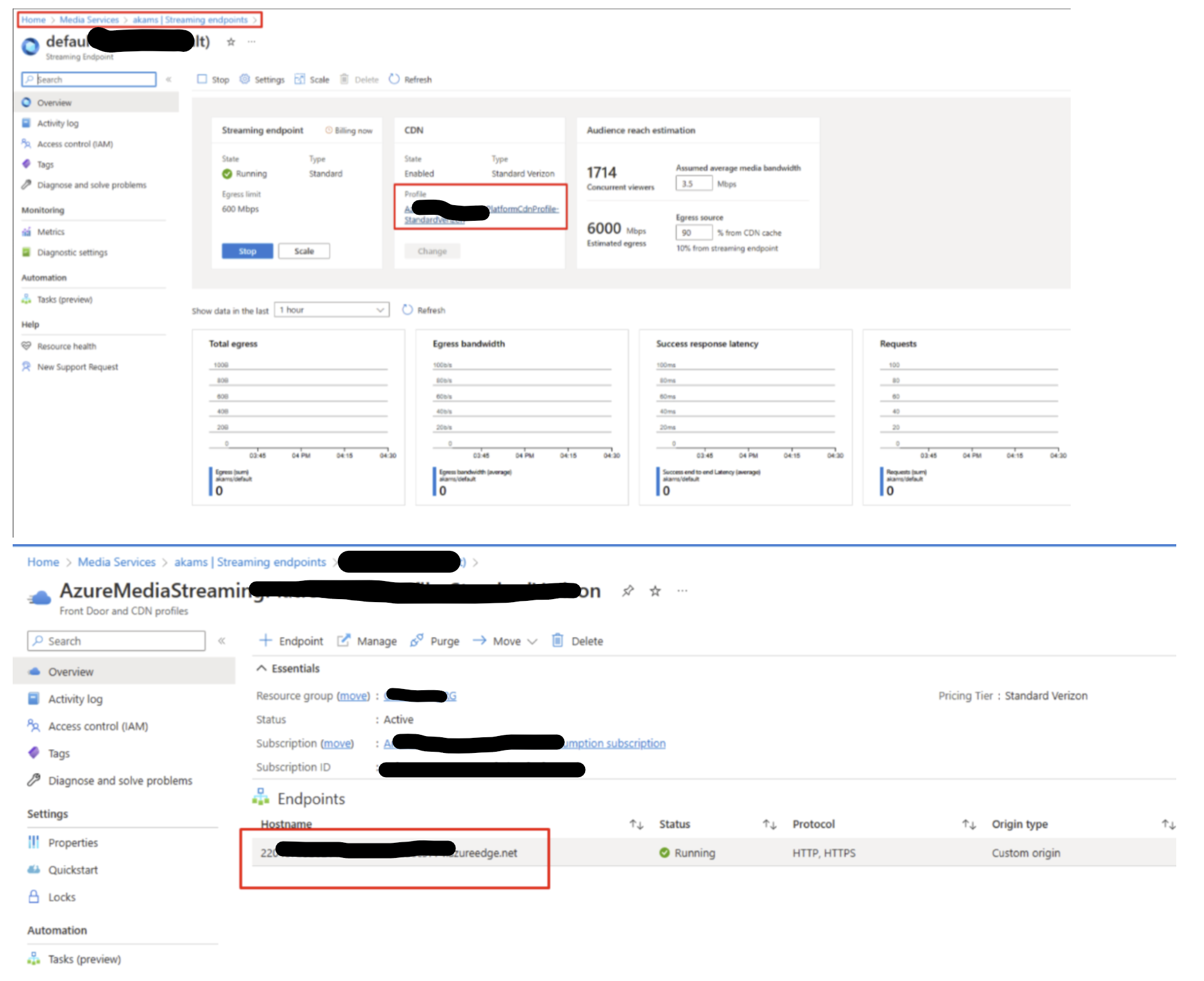This screenshot has height=981, width=1204.
Task: Pin the CDN profile using the pin icon
Action: point(628,591)
